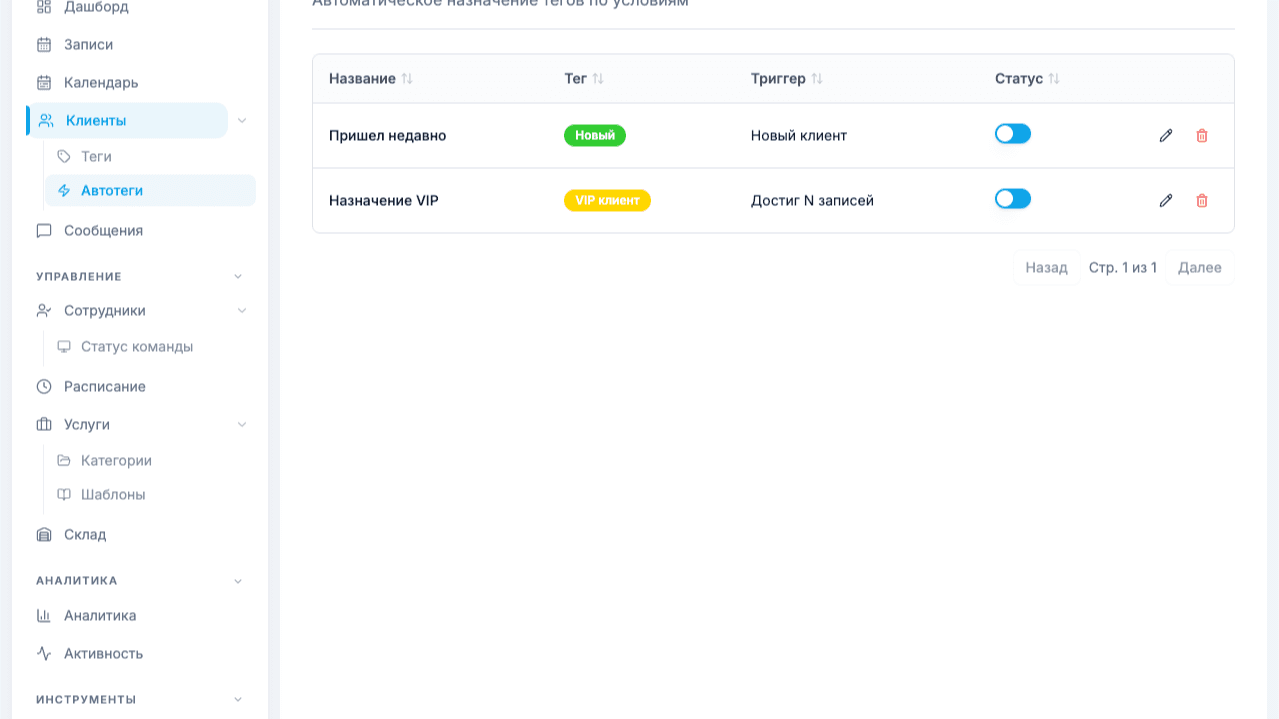Disable the 'Пришел недавно' status toggle
This screenshot has height=719, width=1279.
(1012, 133)
